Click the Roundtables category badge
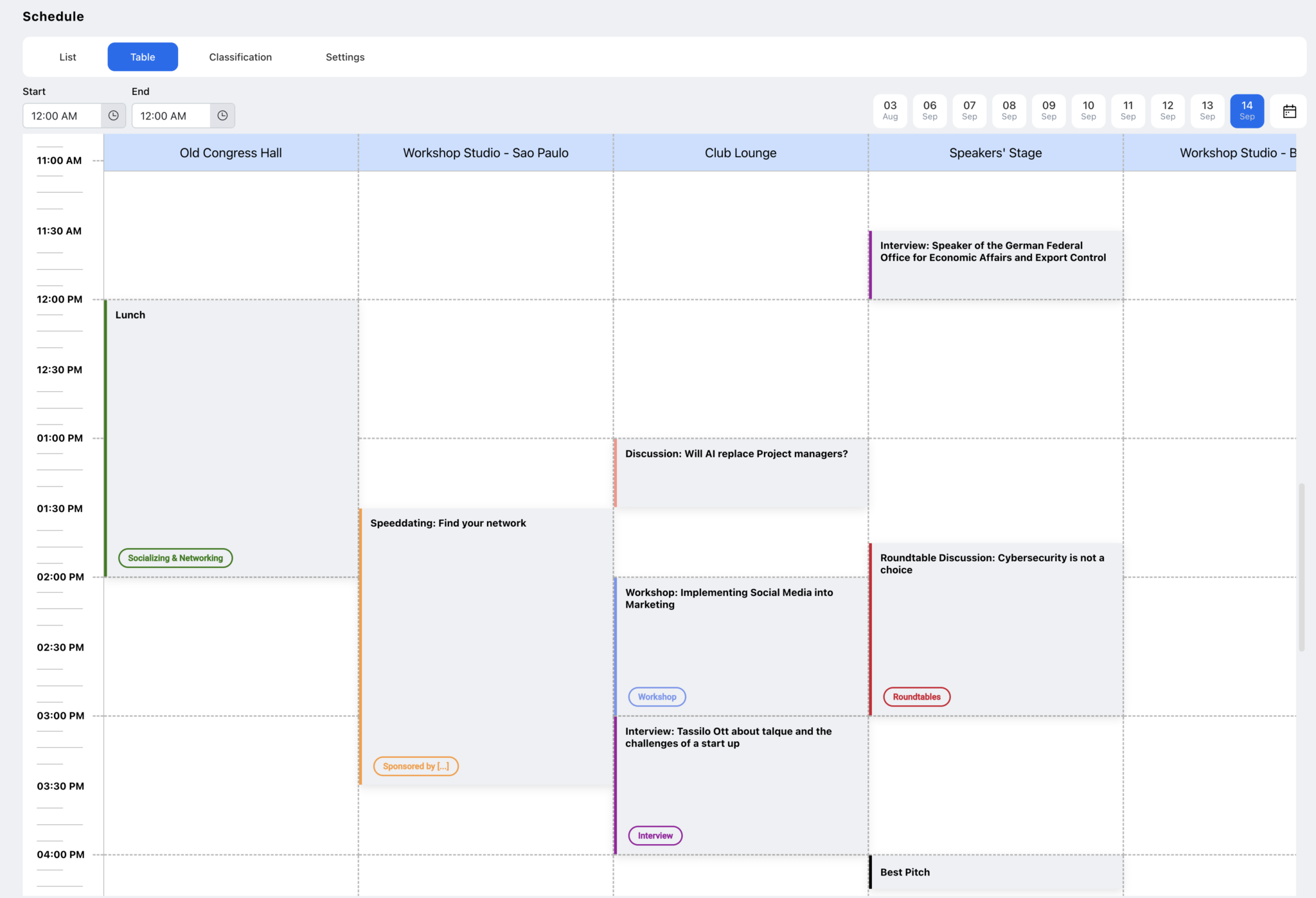The image size is (1316, 898). (916, 696)
